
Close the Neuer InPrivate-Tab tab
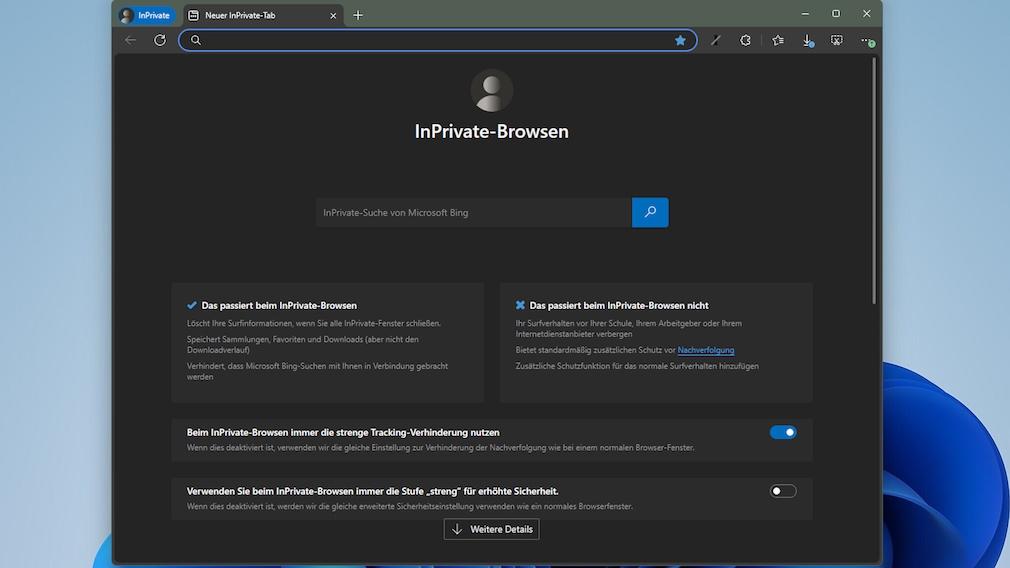click(x=333, y=15)
